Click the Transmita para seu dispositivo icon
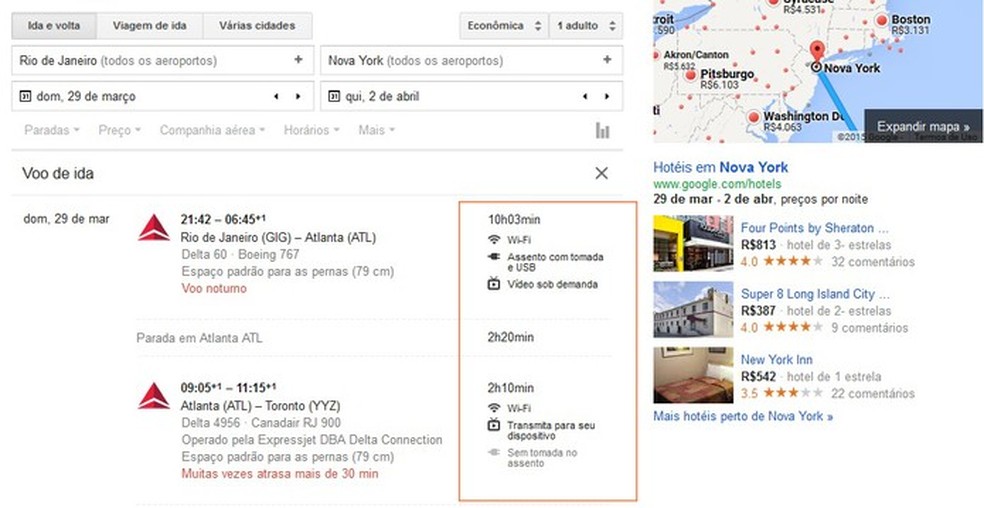This screenshot has width=984, height=508. coord(494,425)
